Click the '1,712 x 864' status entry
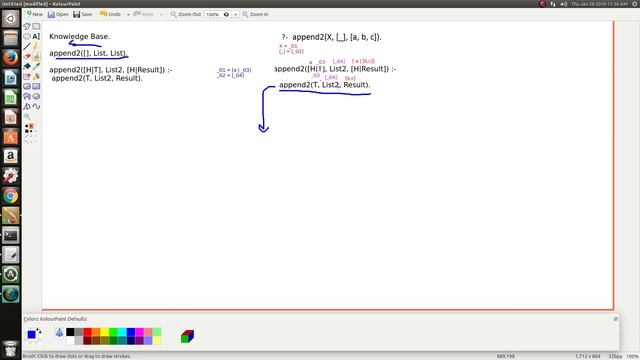The image size is (640, 360). click(x=588, y=356)
